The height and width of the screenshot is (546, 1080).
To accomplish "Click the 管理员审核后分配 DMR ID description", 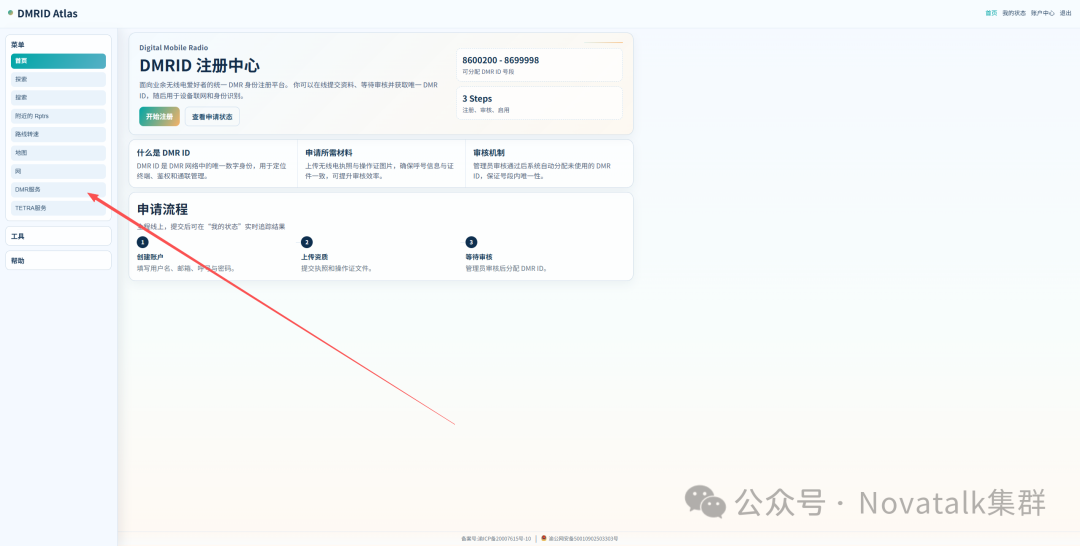I will (506, 269).
